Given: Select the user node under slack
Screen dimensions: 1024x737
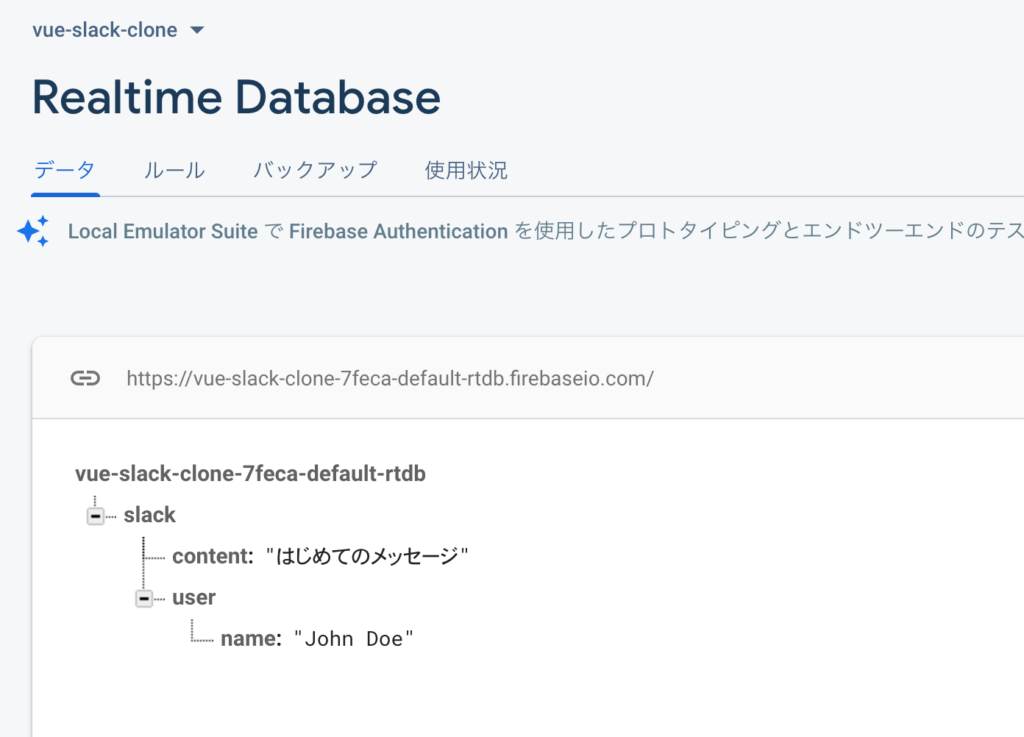Looking at the screenshot, I should pyautogui.click(x=193, y=597).
